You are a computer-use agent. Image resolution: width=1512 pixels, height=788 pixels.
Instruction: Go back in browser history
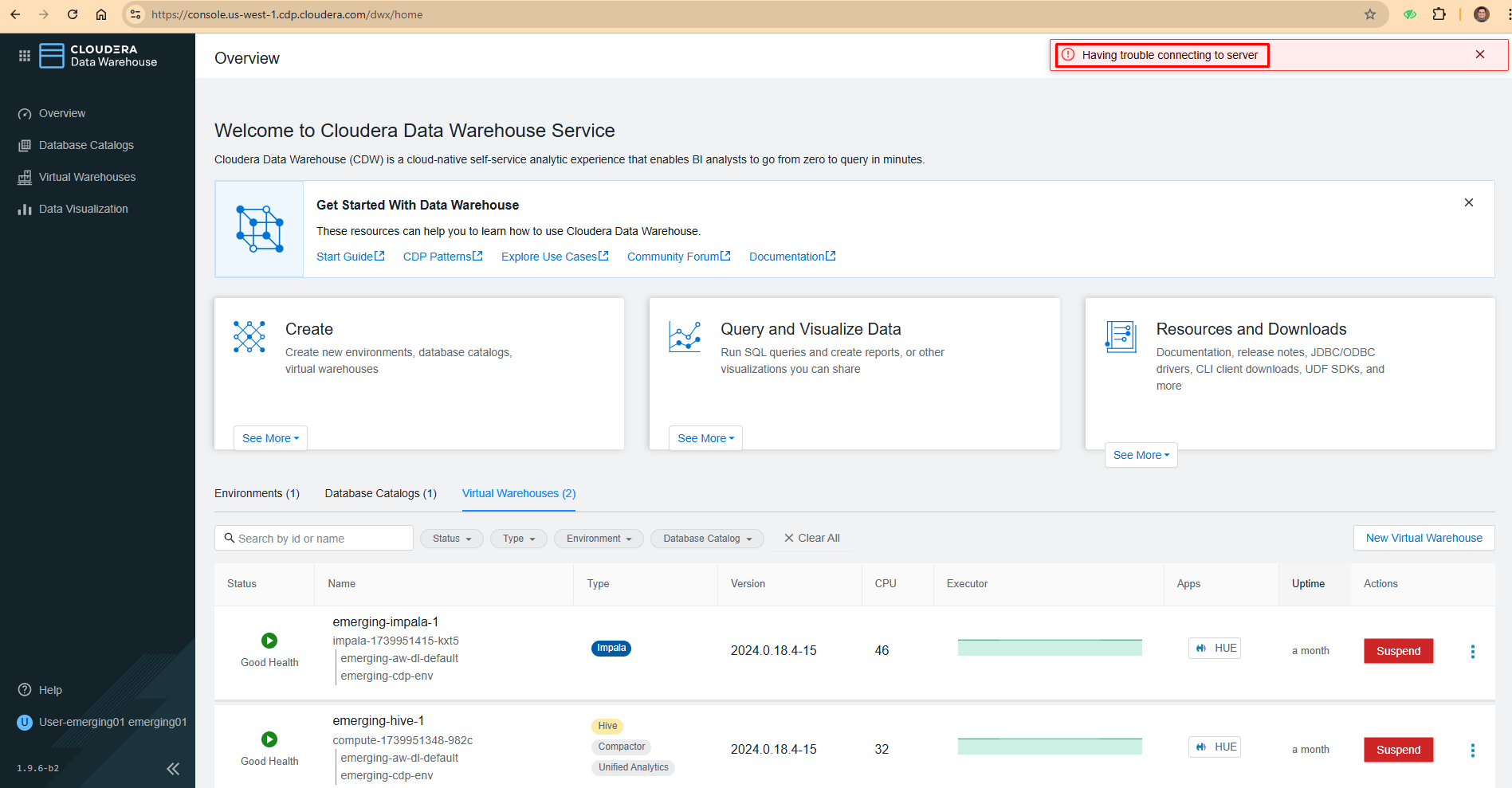[15, 14]
